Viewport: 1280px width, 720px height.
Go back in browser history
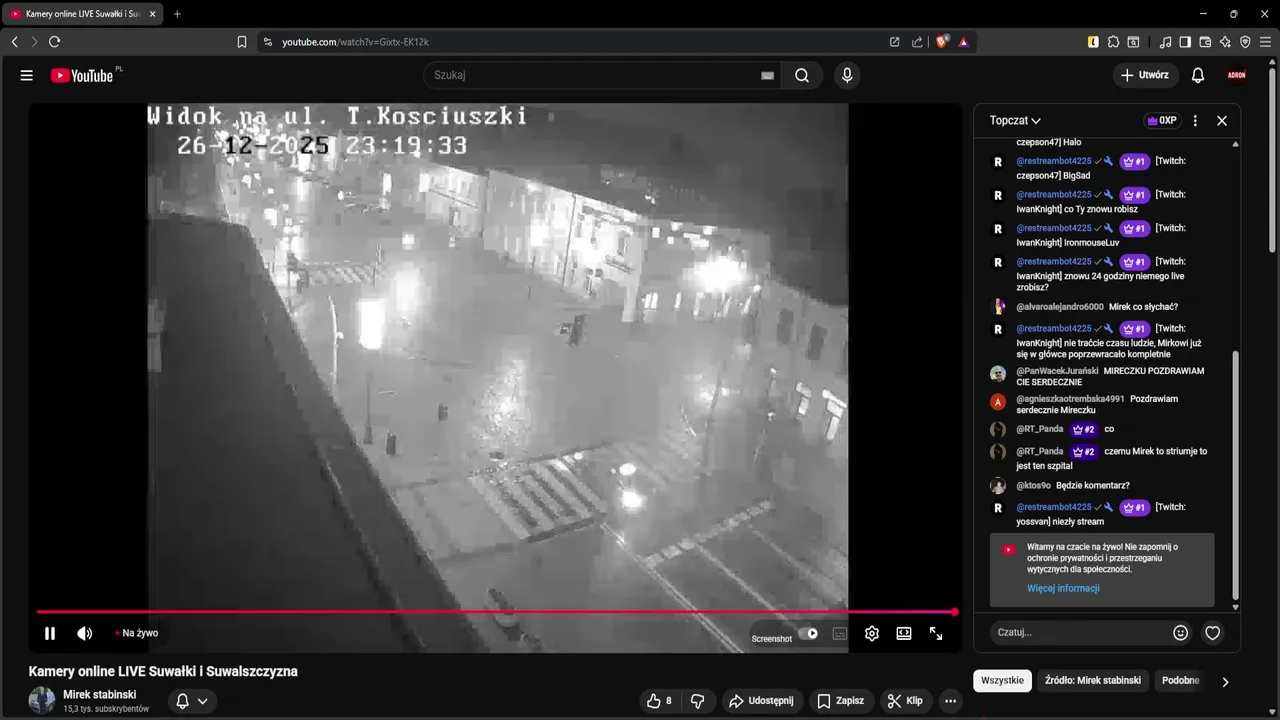click(14, 42)
